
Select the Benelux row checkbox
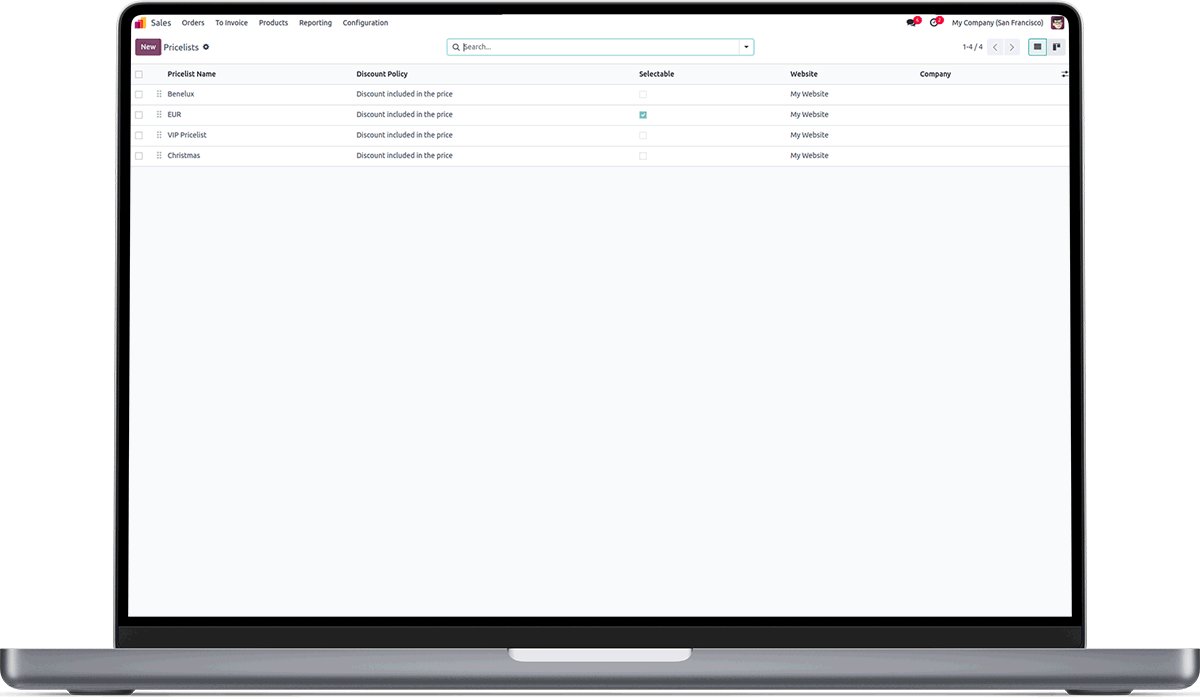pyautogui.click(x=139, y=94)
